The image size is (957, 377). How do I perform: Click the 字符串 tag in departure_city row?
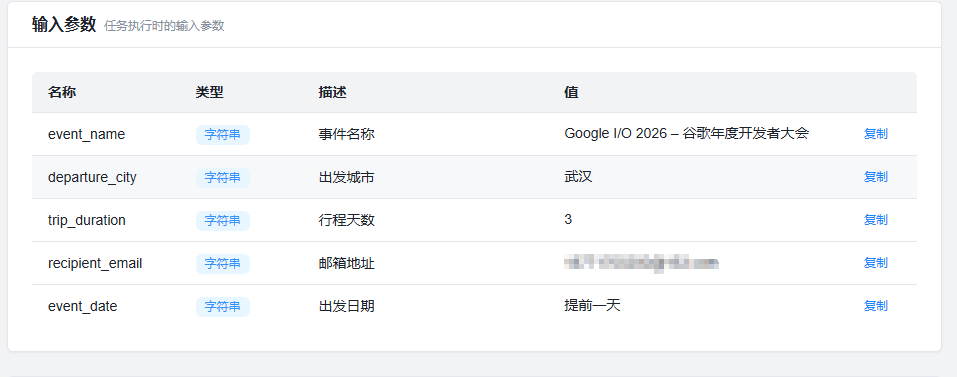223,178
